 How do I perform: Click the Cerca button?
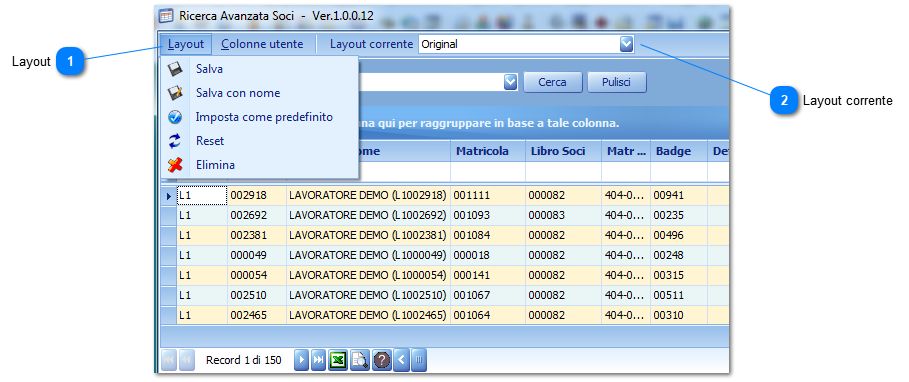(x=552, y=82)
